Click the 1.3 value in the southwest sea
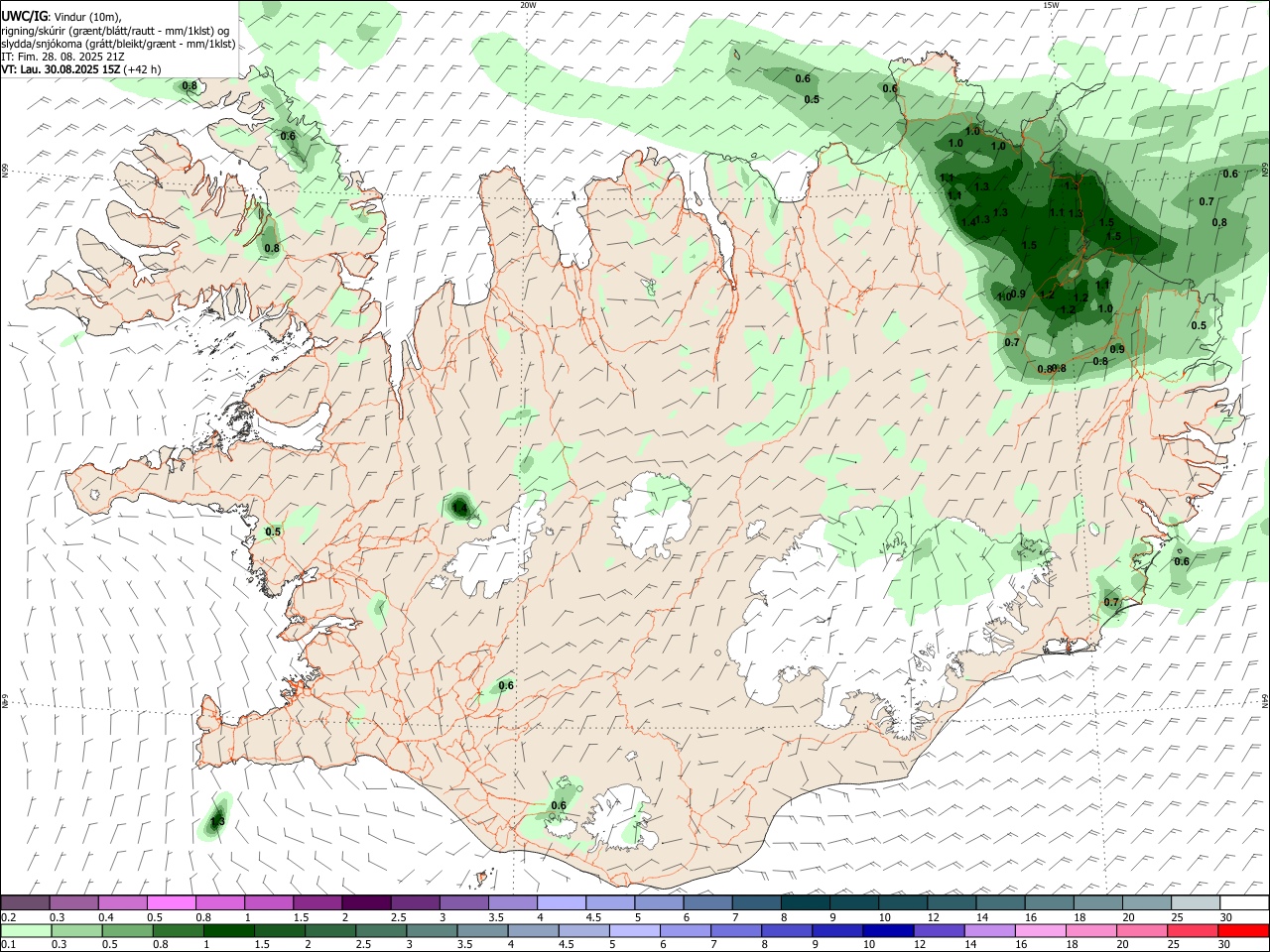 coord(218,821)
